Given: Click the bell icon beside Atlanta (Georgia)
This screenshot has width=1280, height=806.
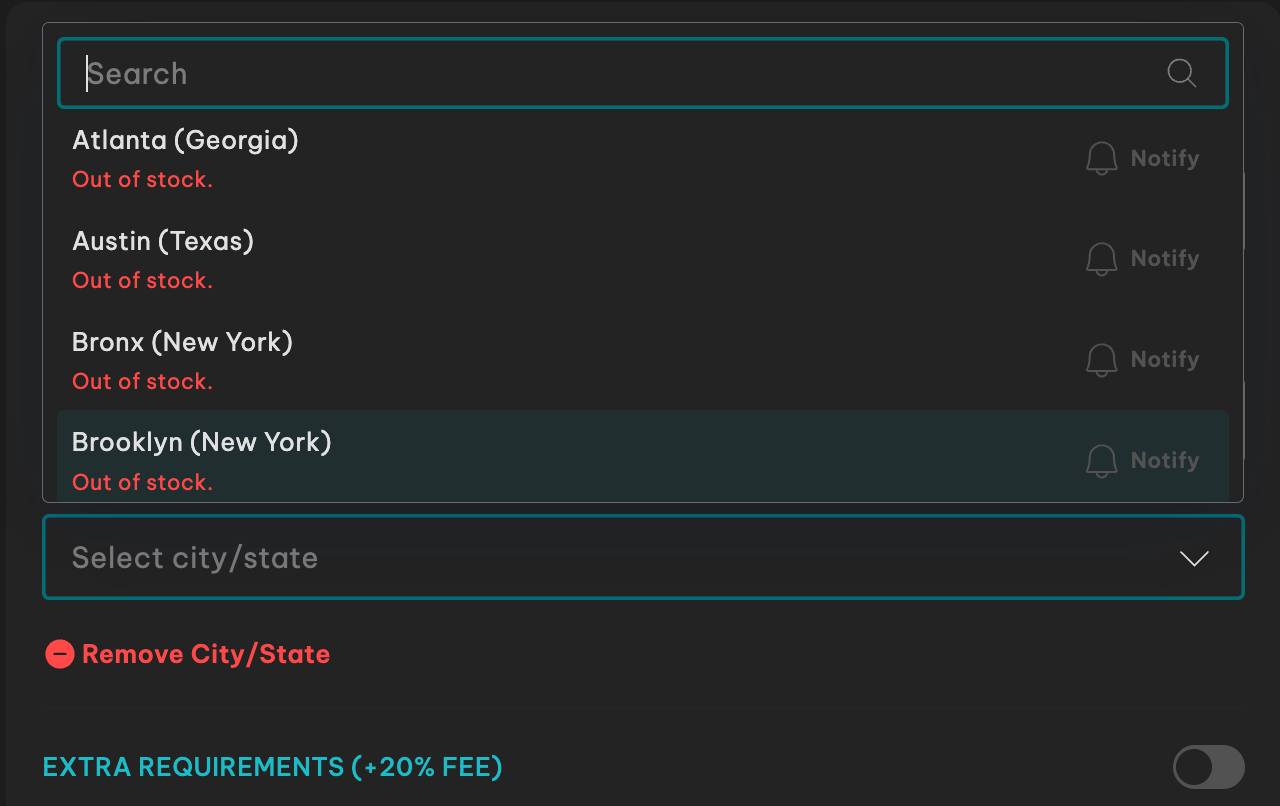Looking at the screenshot, I should 1101,158.
